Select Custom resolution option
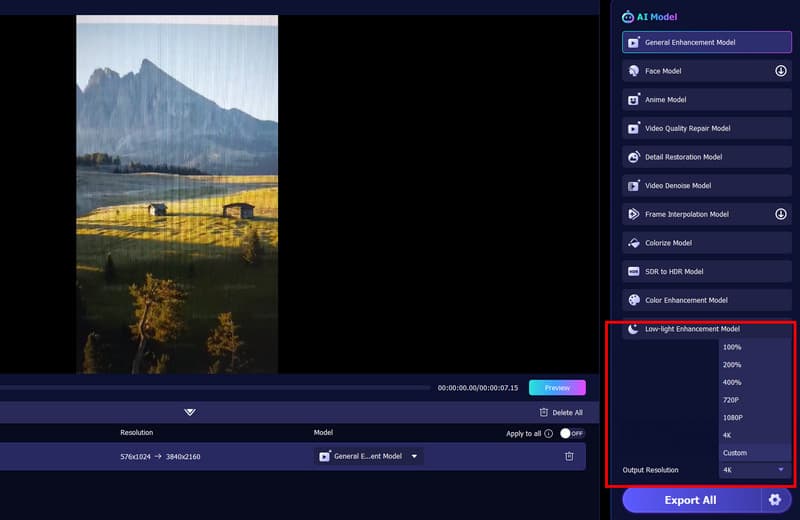800x520 pixels. coord(734,453)
